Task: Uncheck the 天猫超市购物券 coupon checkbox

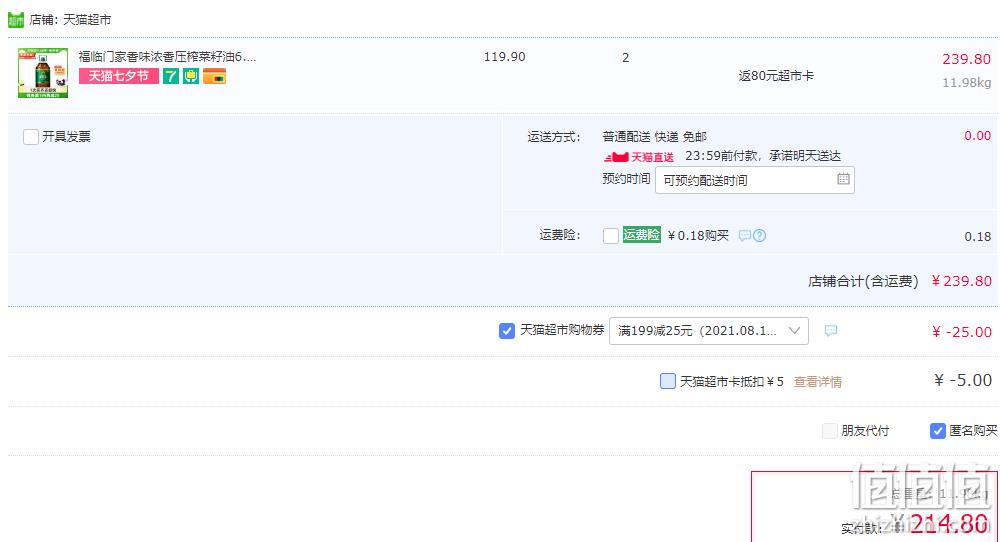Action: click(x=506, y=331)
